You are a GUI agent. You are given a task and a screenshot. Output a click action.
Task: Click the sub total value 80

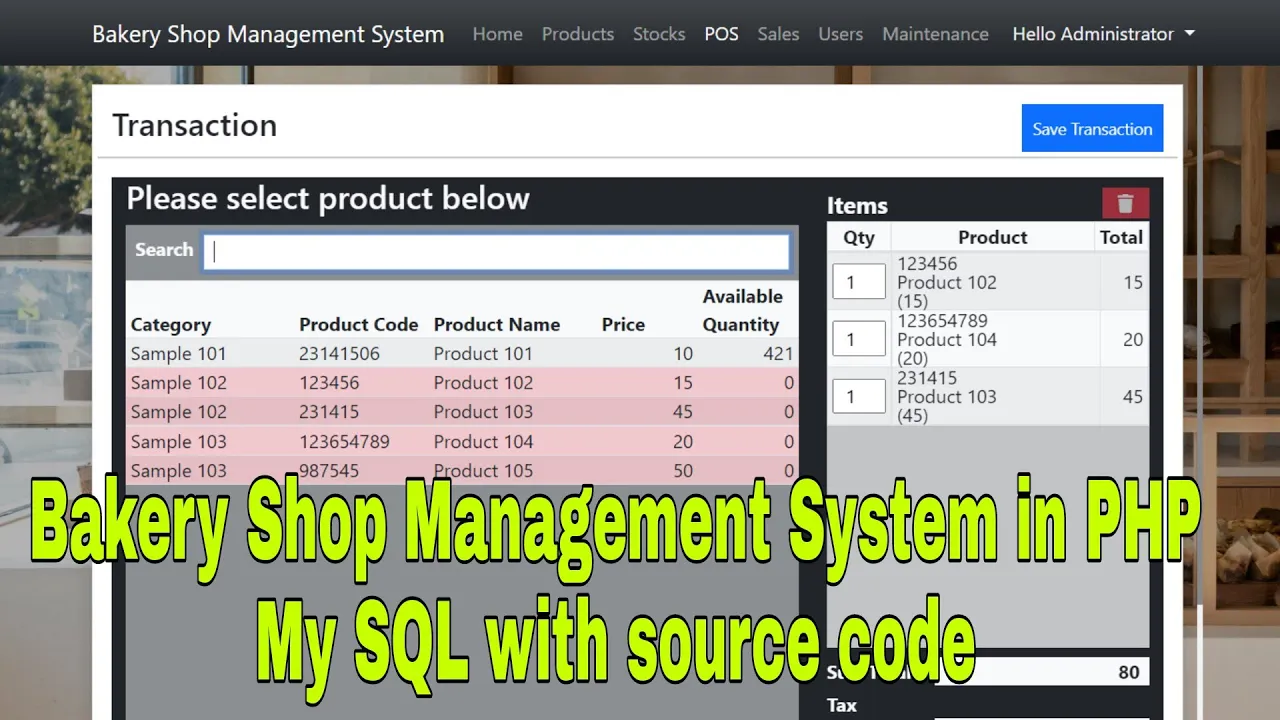pos(1128,672)
